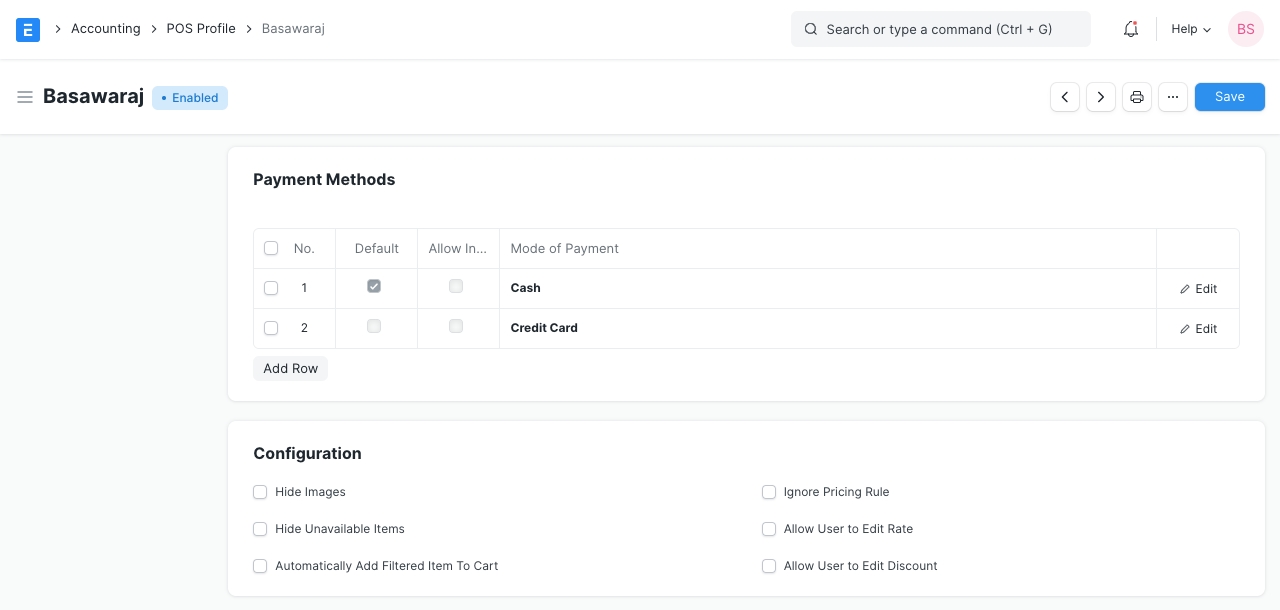Check Ignore Pricing Rule option
The height and width of the screenshot is (610, 1280).
tap(769, 492)
